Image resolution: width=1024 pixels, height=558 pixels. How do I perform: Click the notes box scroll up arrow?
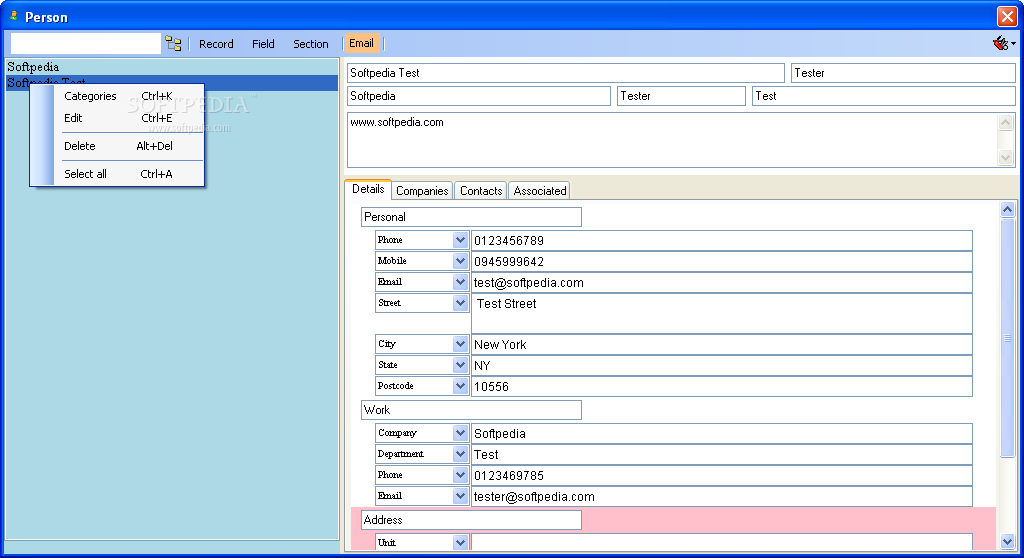click(x=1006, y=122)
